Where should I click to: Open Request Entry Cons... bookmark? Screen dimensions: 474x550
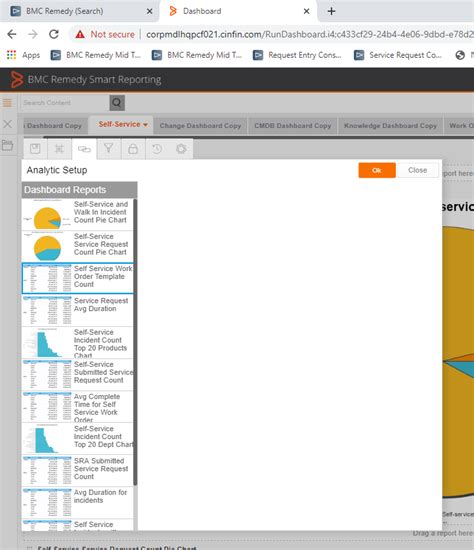pyautogui.click(x=298, y=55)
